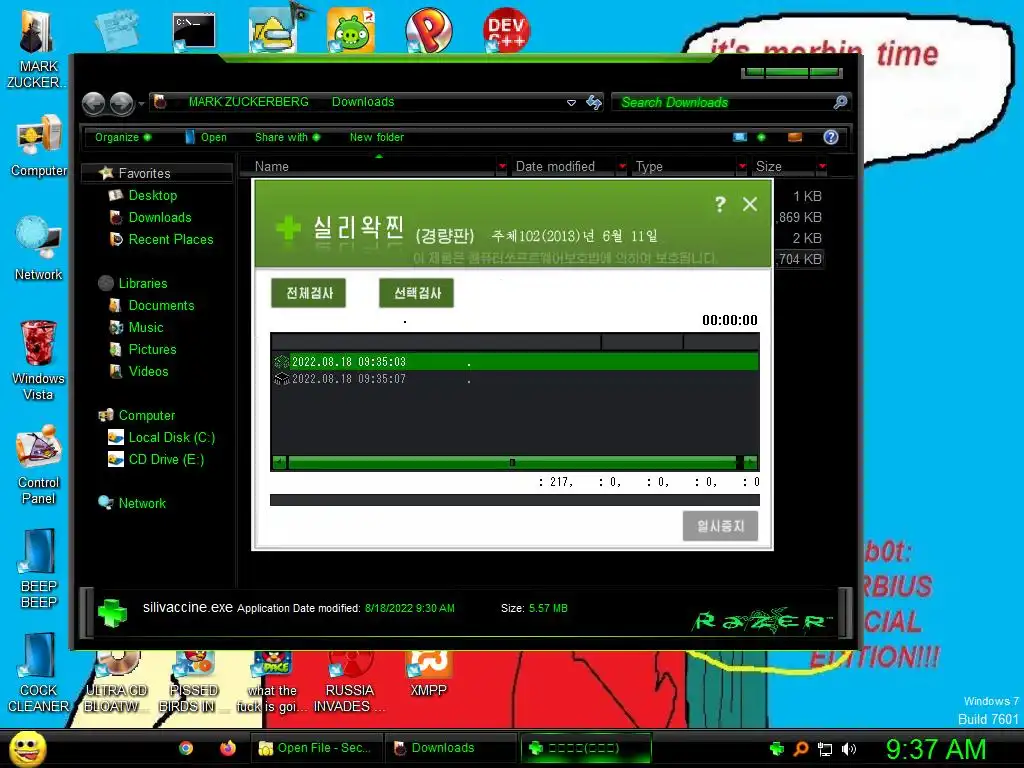
Task: Click the left scroll arrow of scan log
Action: click(279, 463)
